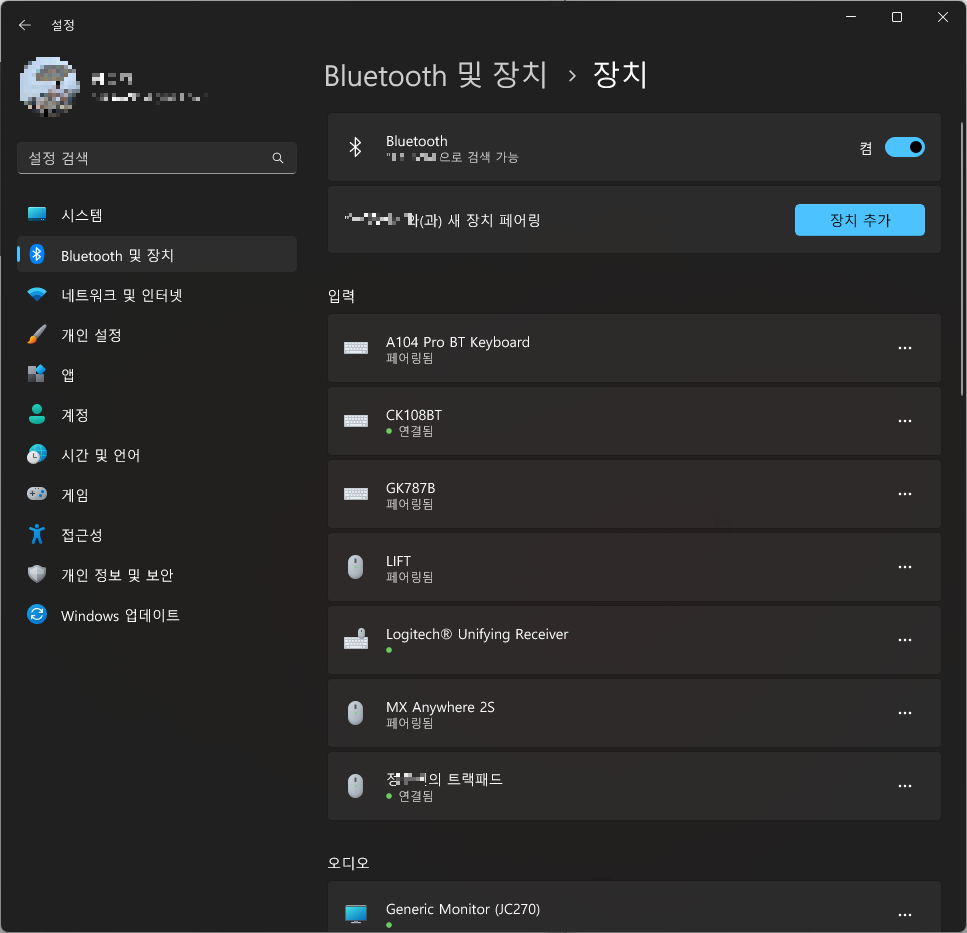Screen dimensions: 967x933
Task: Open the 앱 settings section
Action: (x=157, y=374)
